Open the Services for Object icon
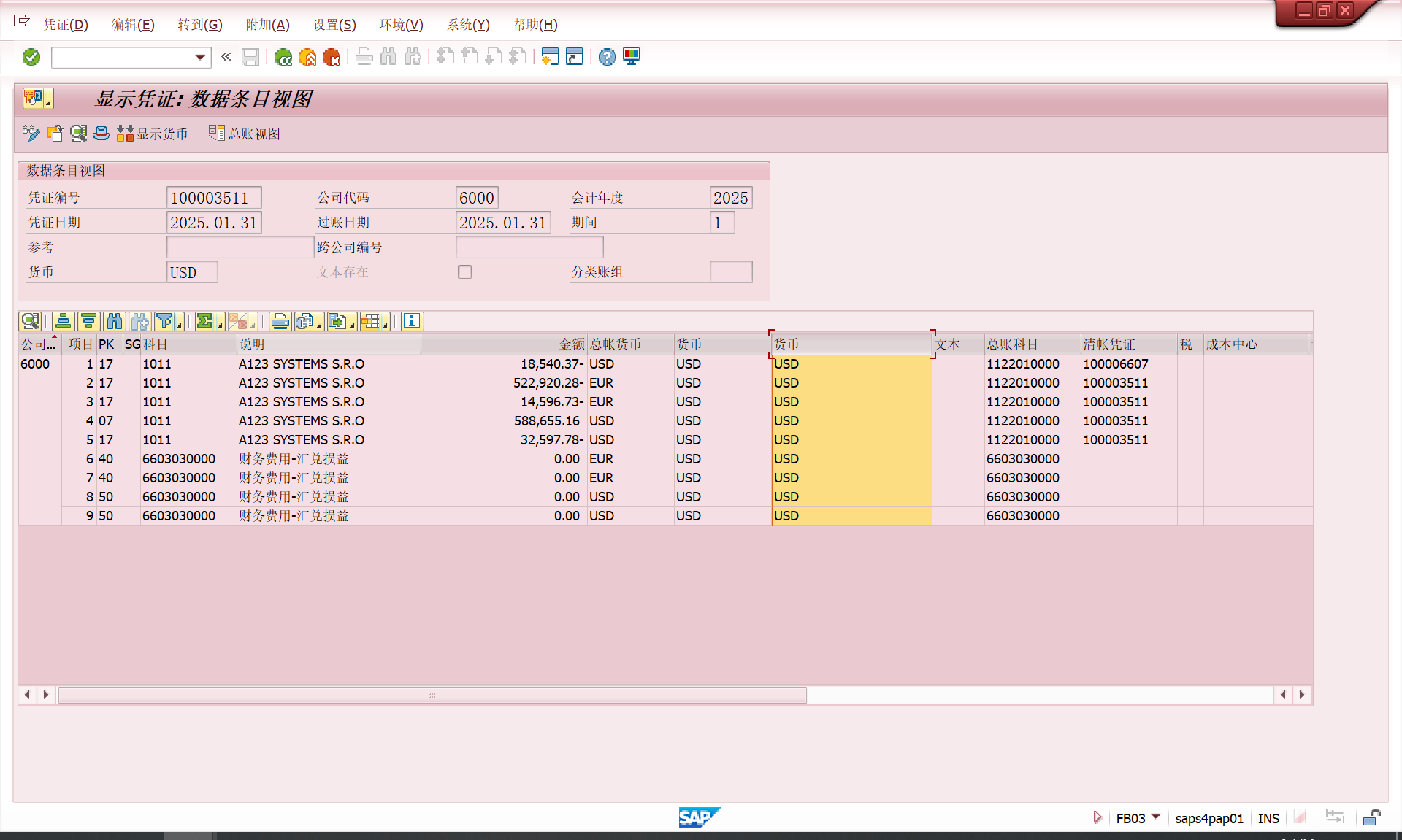 [37, 98]
